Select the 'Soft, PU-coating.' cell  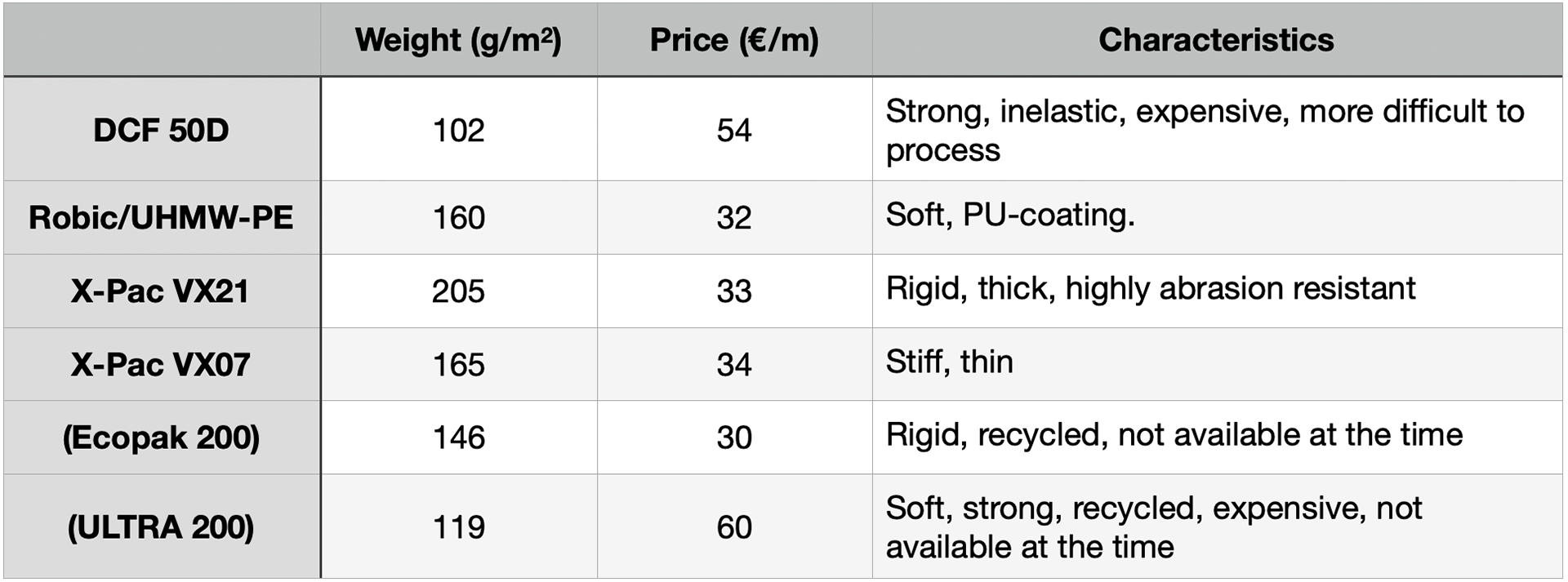(1217, 217)
